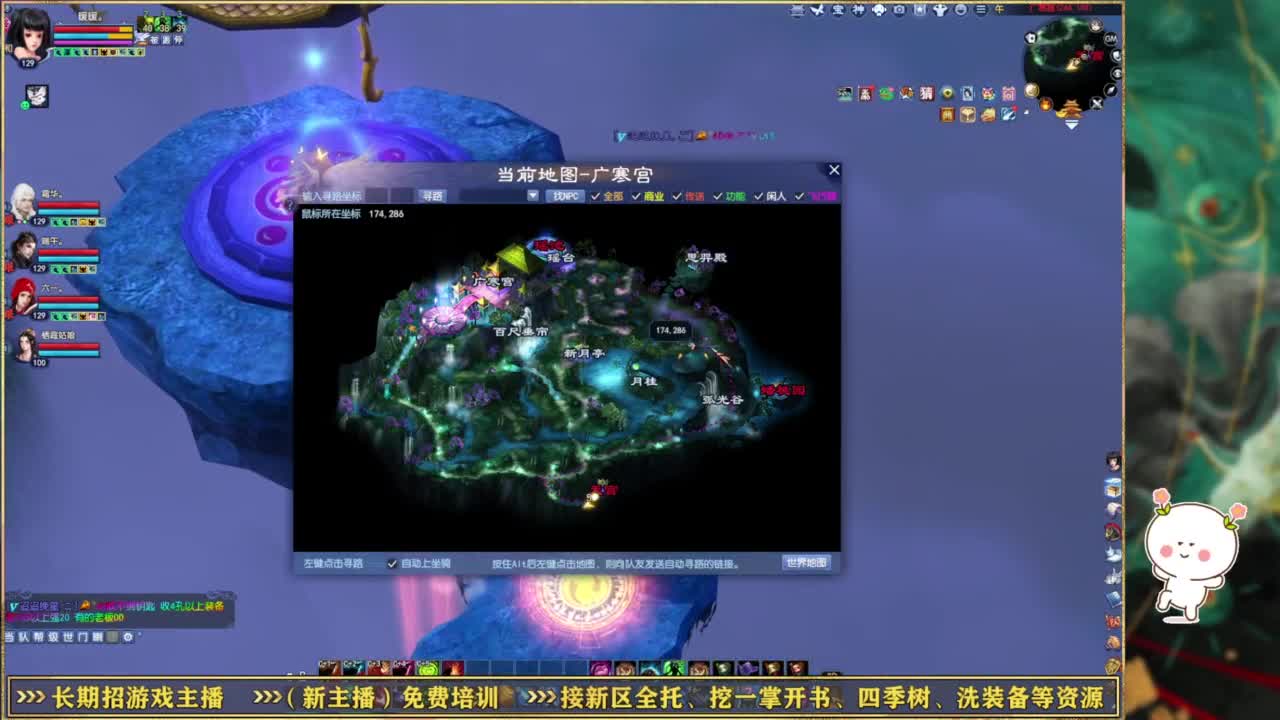Select the first white-haired teammate portrait
The image size is (1280, 720).
click(x=24, y=203)
